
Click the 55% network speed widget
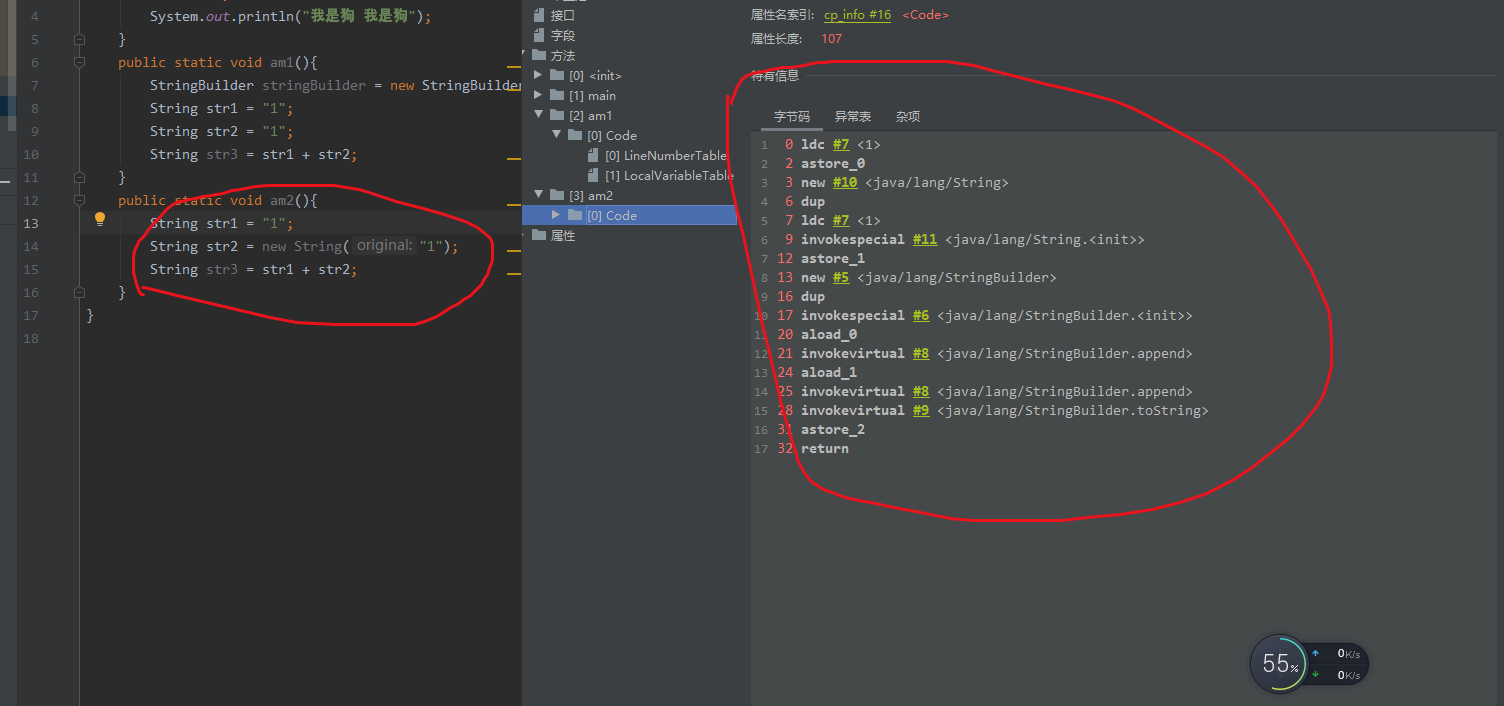coord(1309,663)
